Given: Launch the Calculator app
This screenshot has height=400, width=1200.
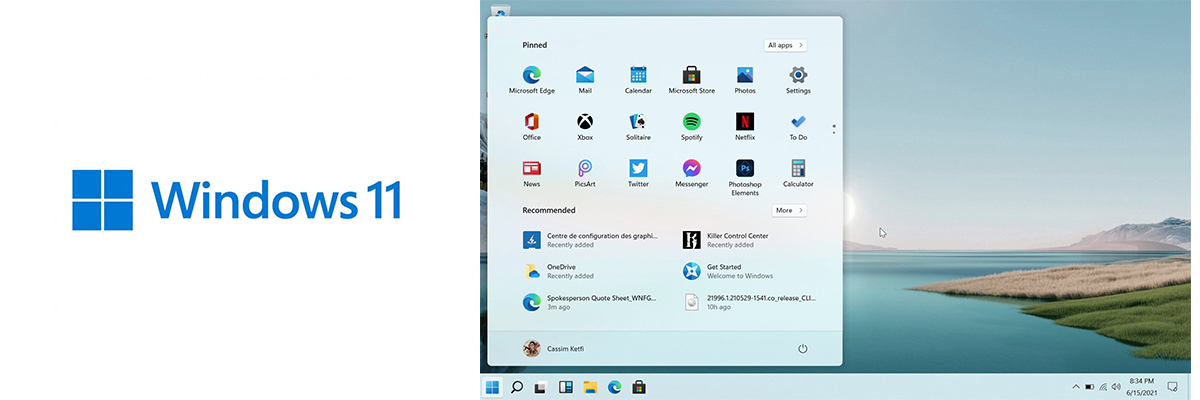Looking at the screenshot, I should (x=798, y=173).
